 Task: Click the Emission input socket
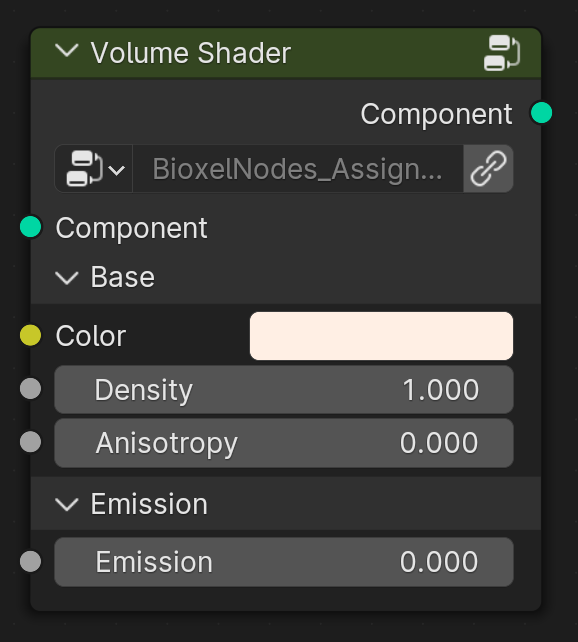pos(31,561)
